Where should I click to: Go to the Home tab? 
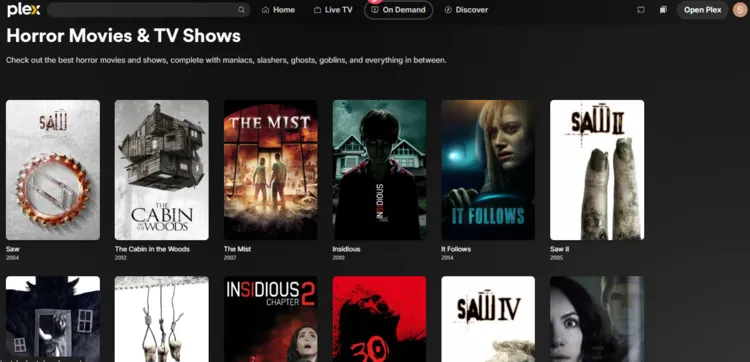pyautogui.click(x=278, y=10)
